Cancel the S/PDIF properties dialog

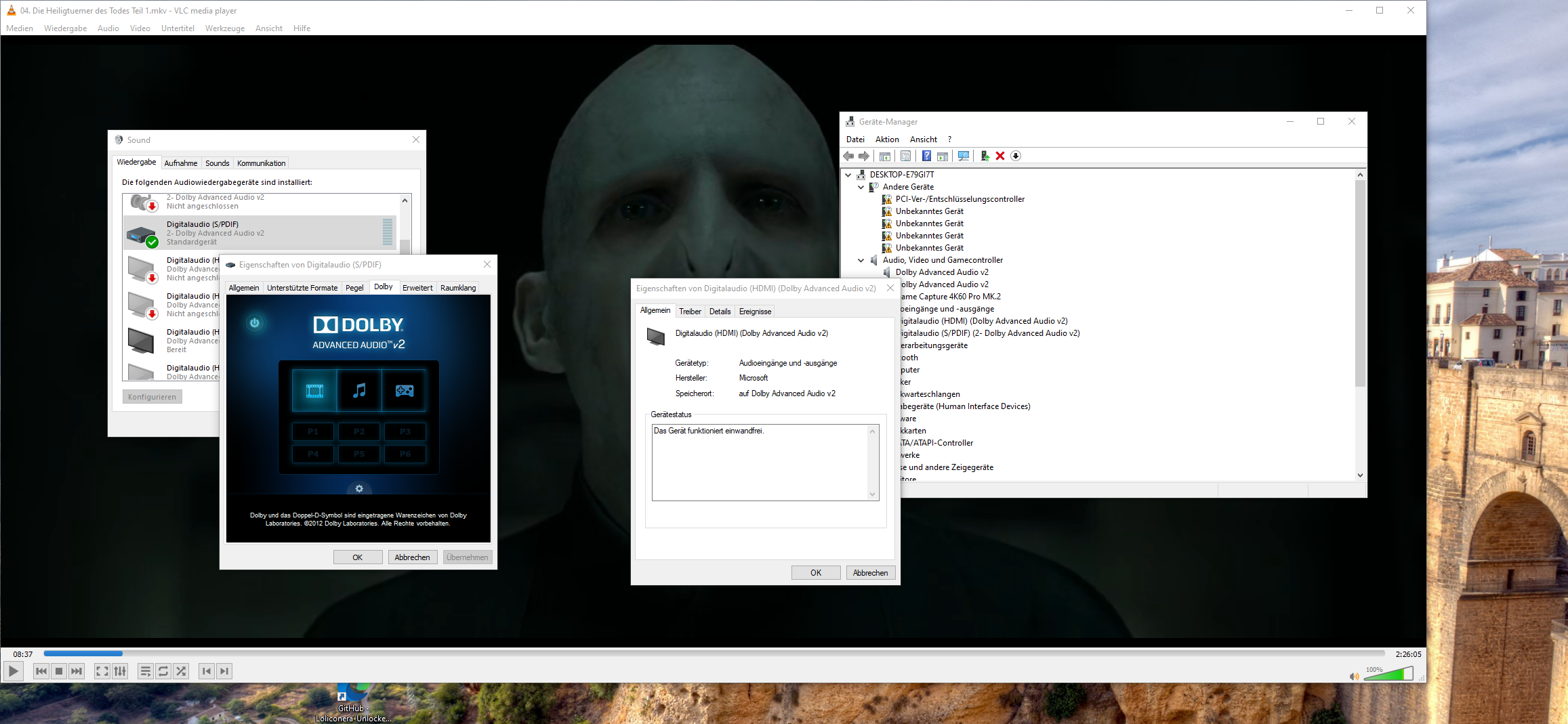(x=413, y=557)
